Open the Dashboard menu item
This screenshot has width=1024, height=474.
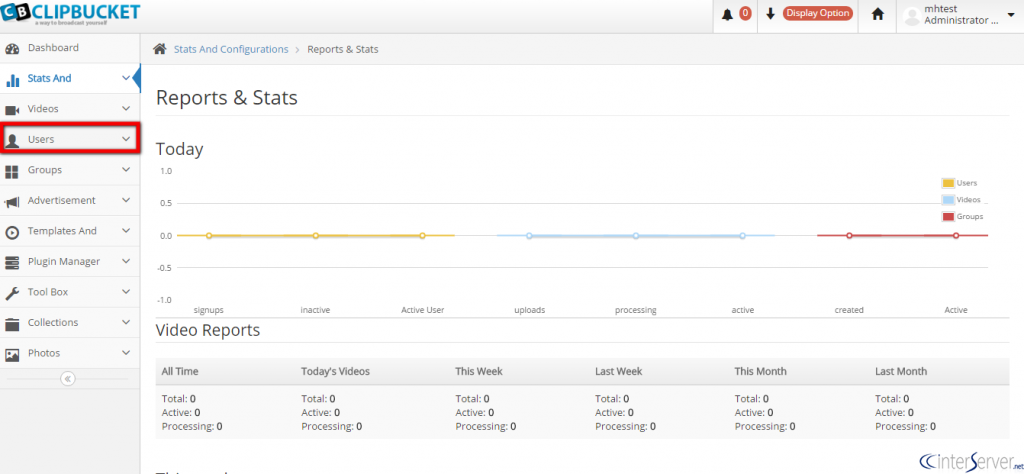coord(70,48)
